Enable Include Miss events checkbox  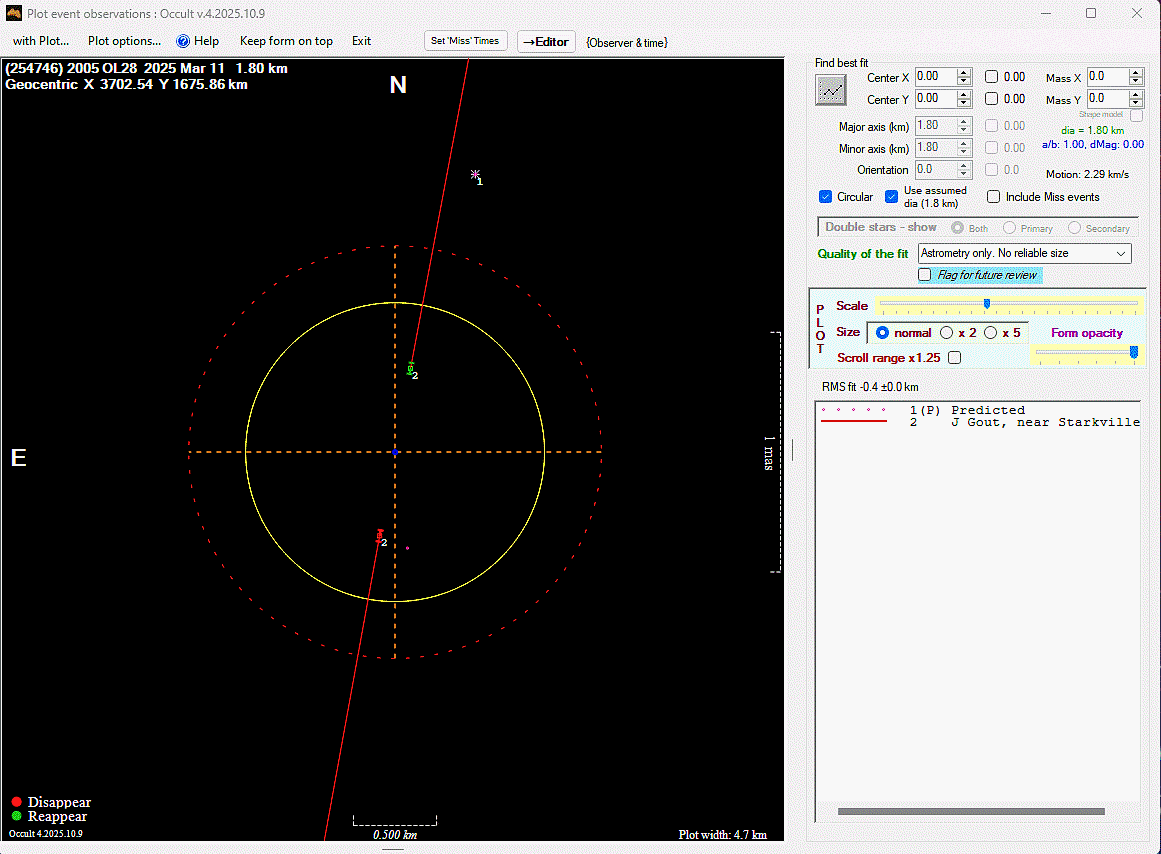click(x=993, y=197)
